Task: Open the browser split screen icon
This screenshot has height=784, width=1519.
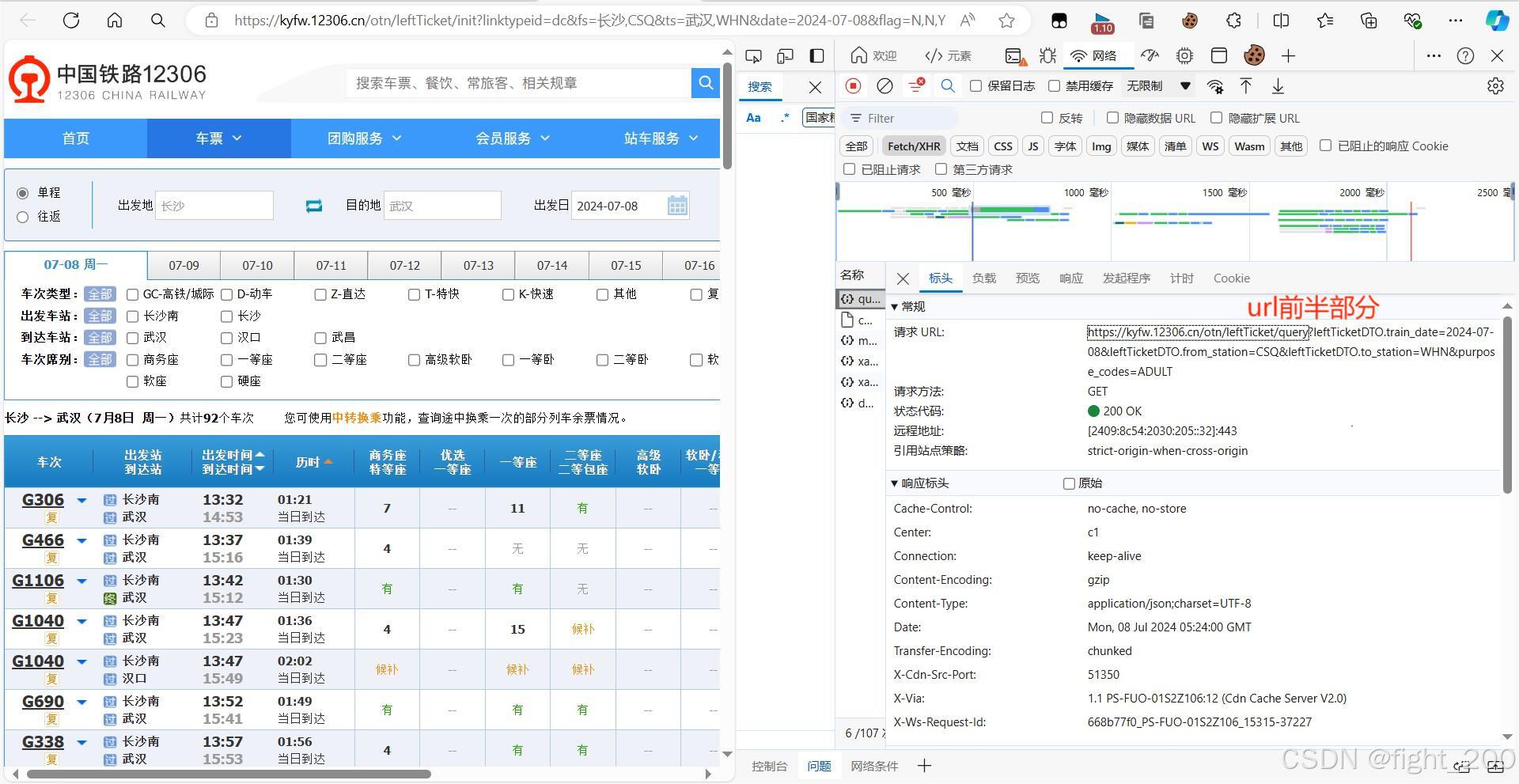Action: (1282, 21)
